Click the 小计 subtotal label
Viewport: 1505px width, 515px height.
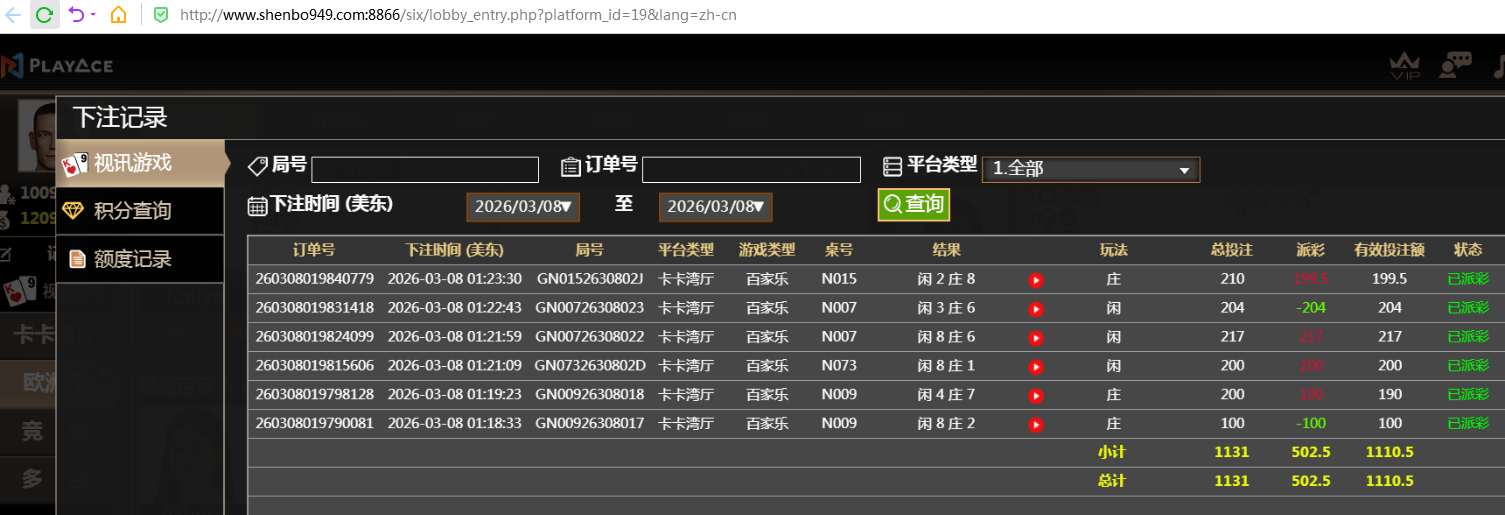(1112, 452)
